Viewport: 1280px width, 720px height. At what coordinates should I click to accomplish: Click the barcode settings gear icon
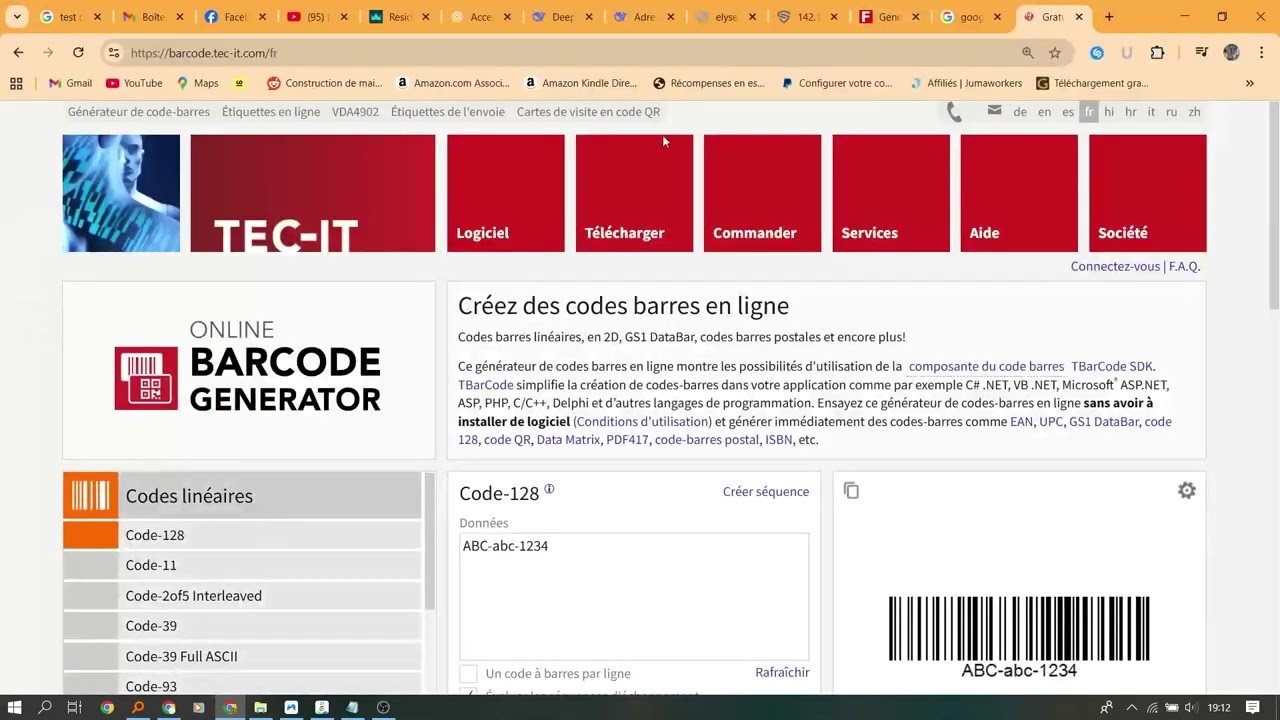point(1186,491)
